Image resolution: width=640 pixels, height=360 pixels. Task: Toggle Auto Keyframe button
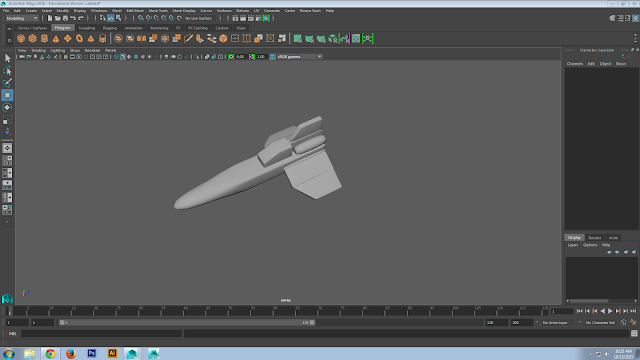pyautogui.click(x=624, y=322)
